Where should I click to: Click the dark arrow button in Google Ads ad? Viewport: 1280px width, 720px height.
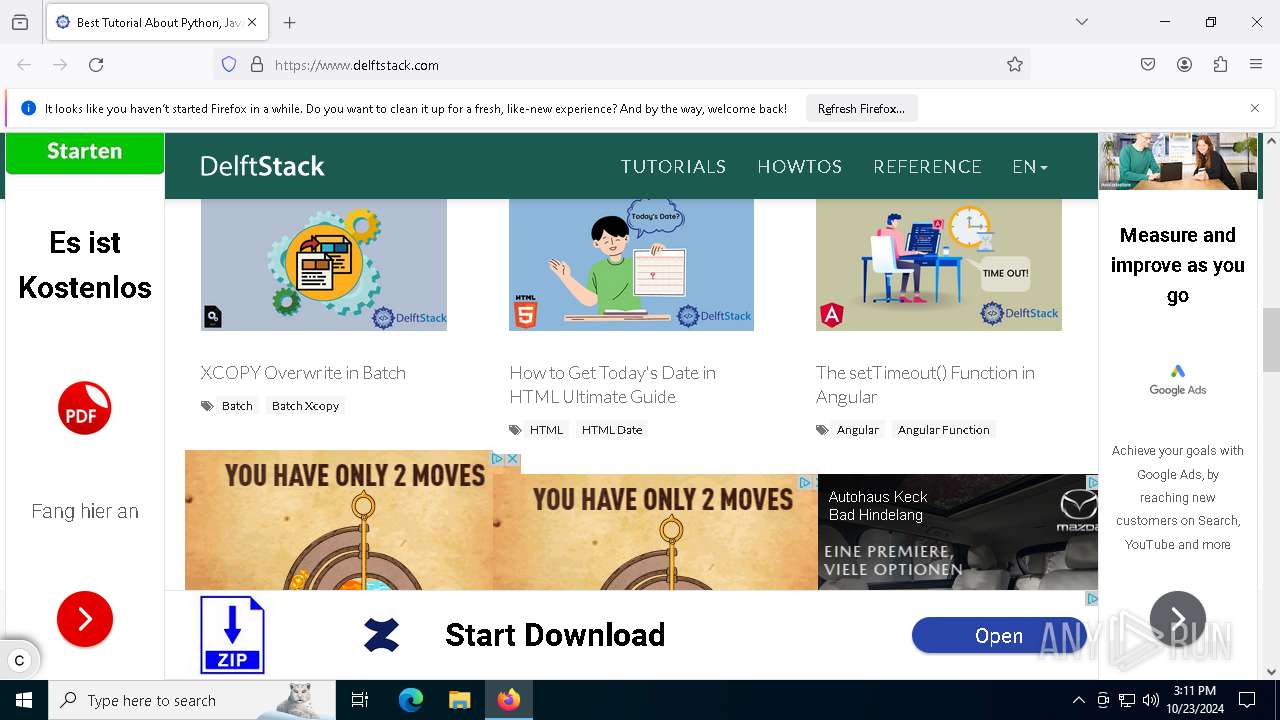pyautogui.click(x=1178, y=619)
